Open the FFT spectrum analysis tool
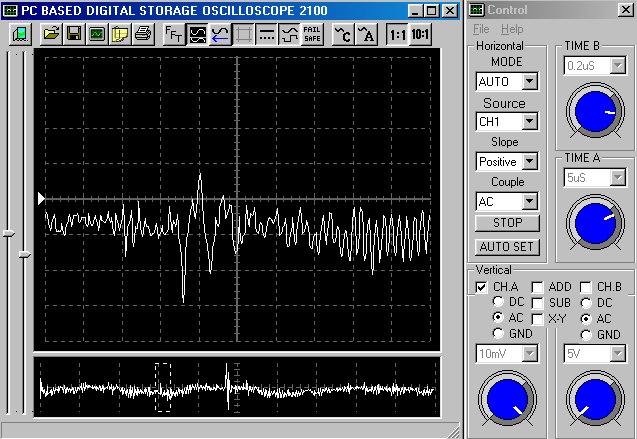The width and height of the screenshot is (637, 439). [x=173, y=33]
